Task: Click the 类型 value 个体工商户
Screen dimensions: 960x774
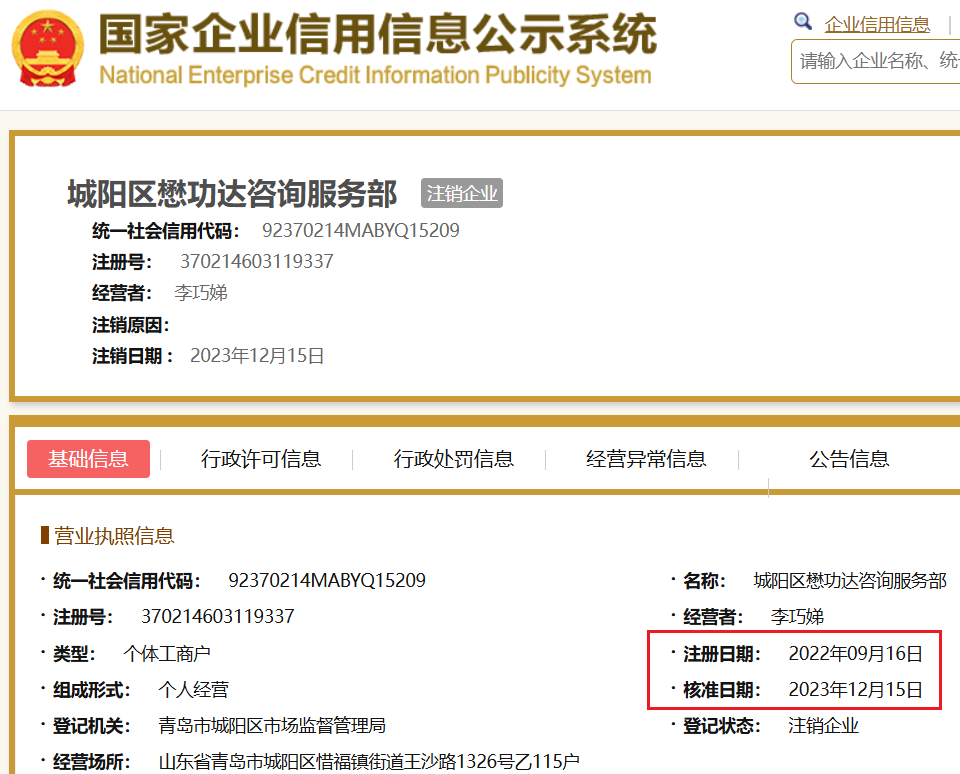Action: coord(167,654)
